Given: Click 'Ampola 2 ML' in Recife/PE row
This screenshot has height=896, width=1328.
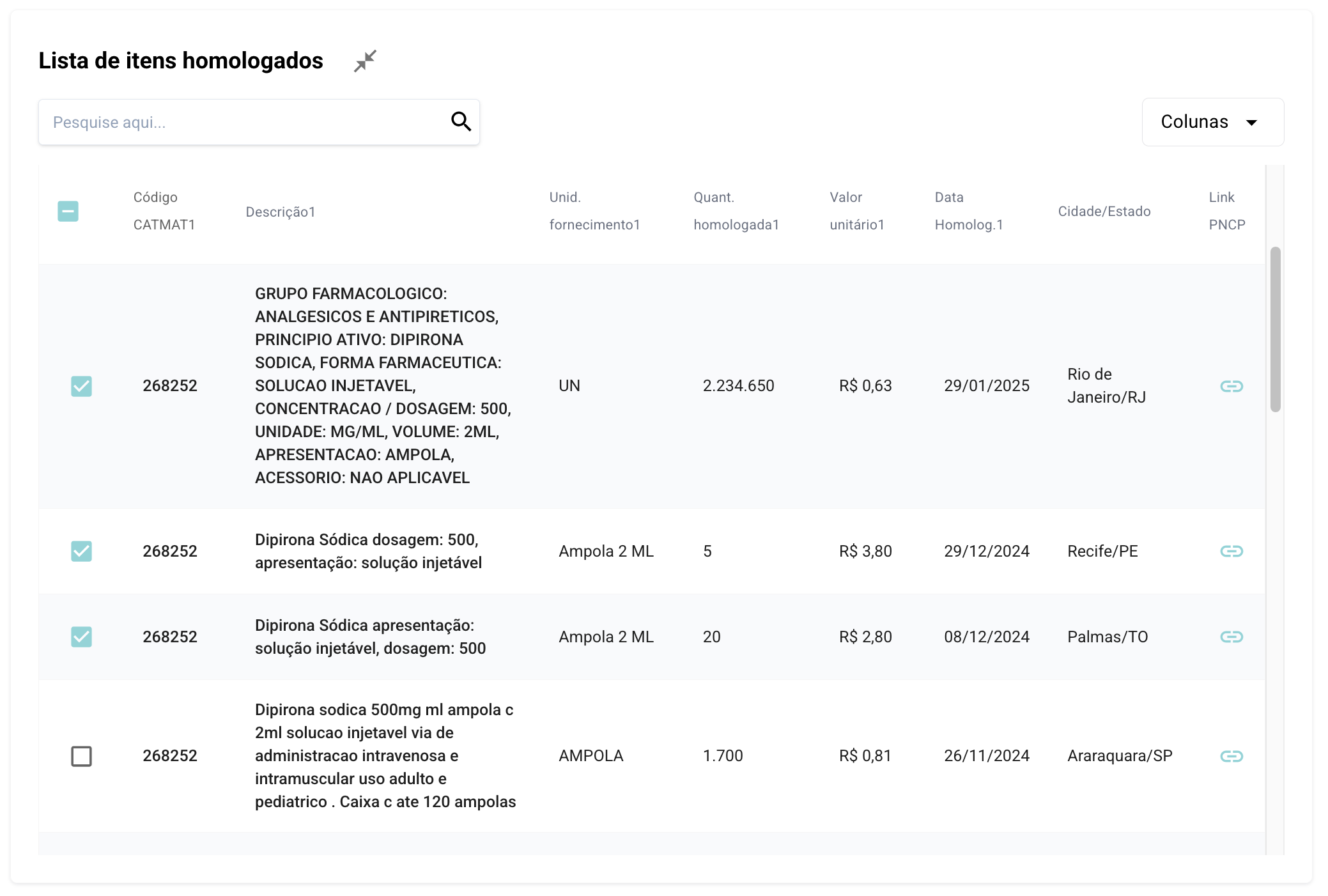Looking at the screenshot, I should (x=606, y=551).
